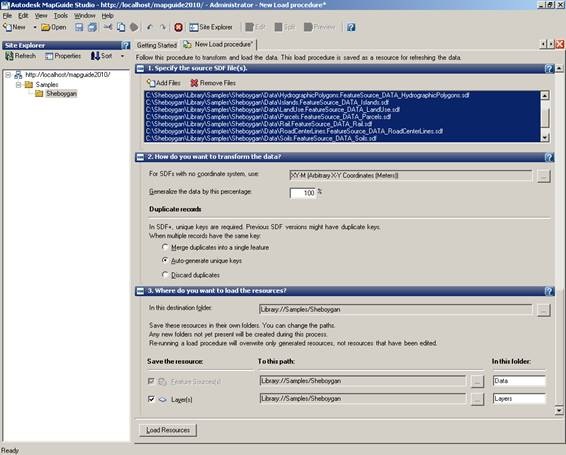Open the Site Explorer from the toolbar
The width and height of the screenshot is (566, 455).
211,27
